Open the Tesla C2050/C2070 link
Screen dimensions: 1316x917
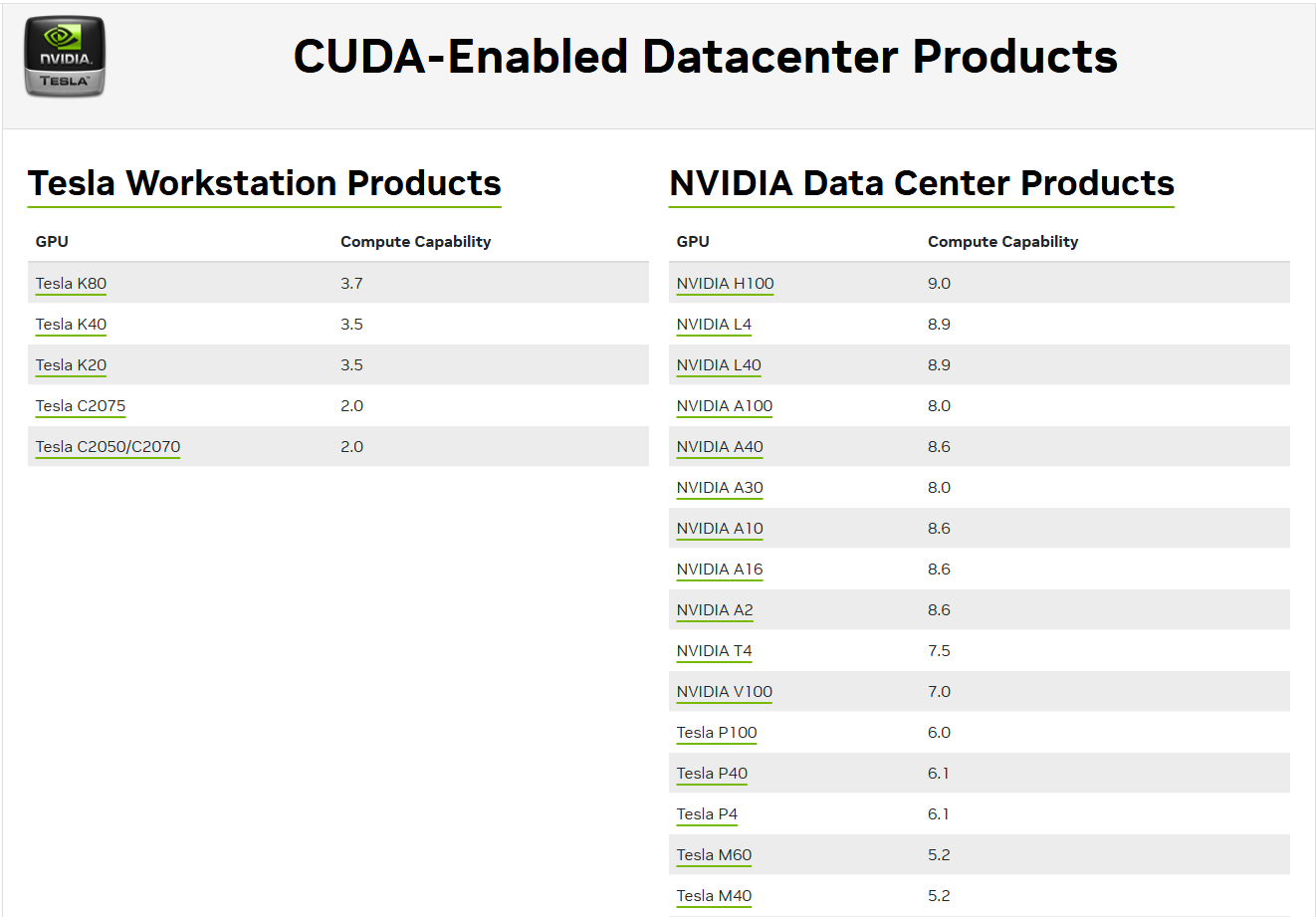108,447
